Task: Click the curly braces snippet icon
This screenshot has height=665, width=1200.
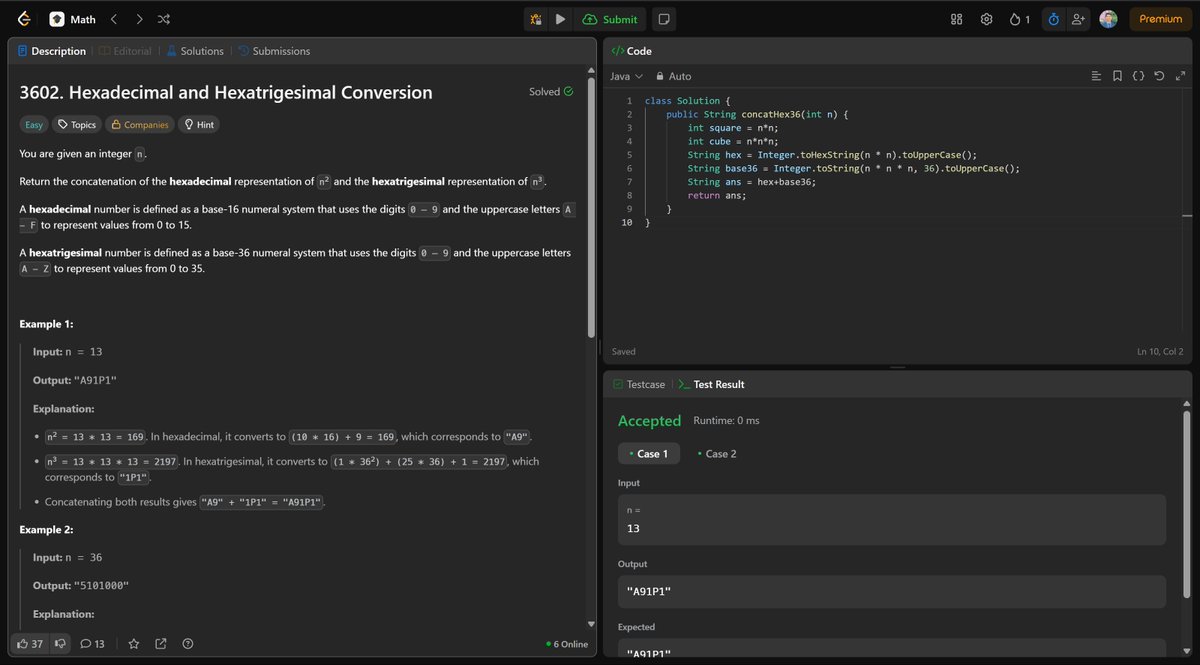Action: click(1138, 76)
